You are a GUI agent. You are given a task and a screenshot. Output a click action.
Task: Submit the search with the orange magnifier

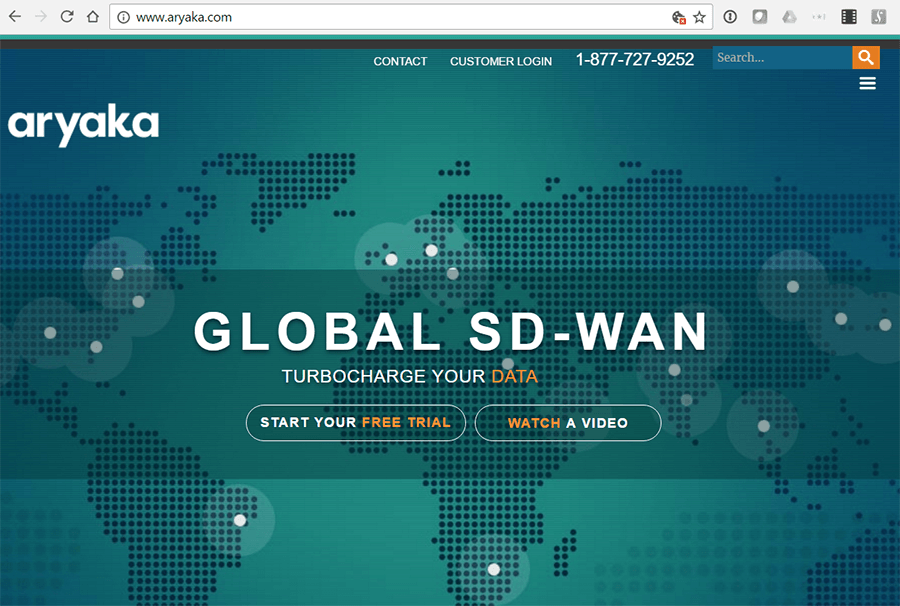tap(866, 57)
